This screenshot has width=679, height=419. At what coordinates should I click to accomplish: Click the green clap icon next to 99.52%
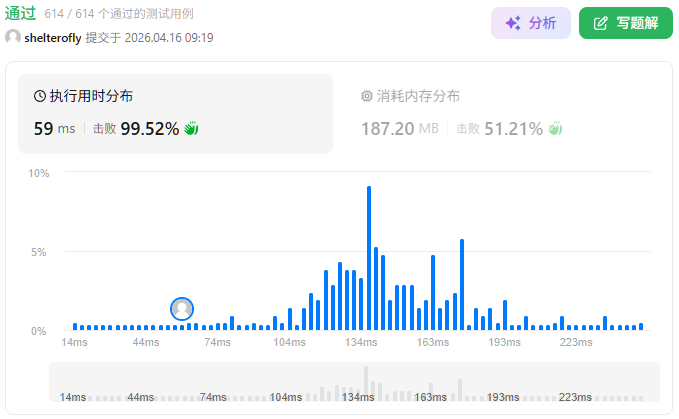192,129
